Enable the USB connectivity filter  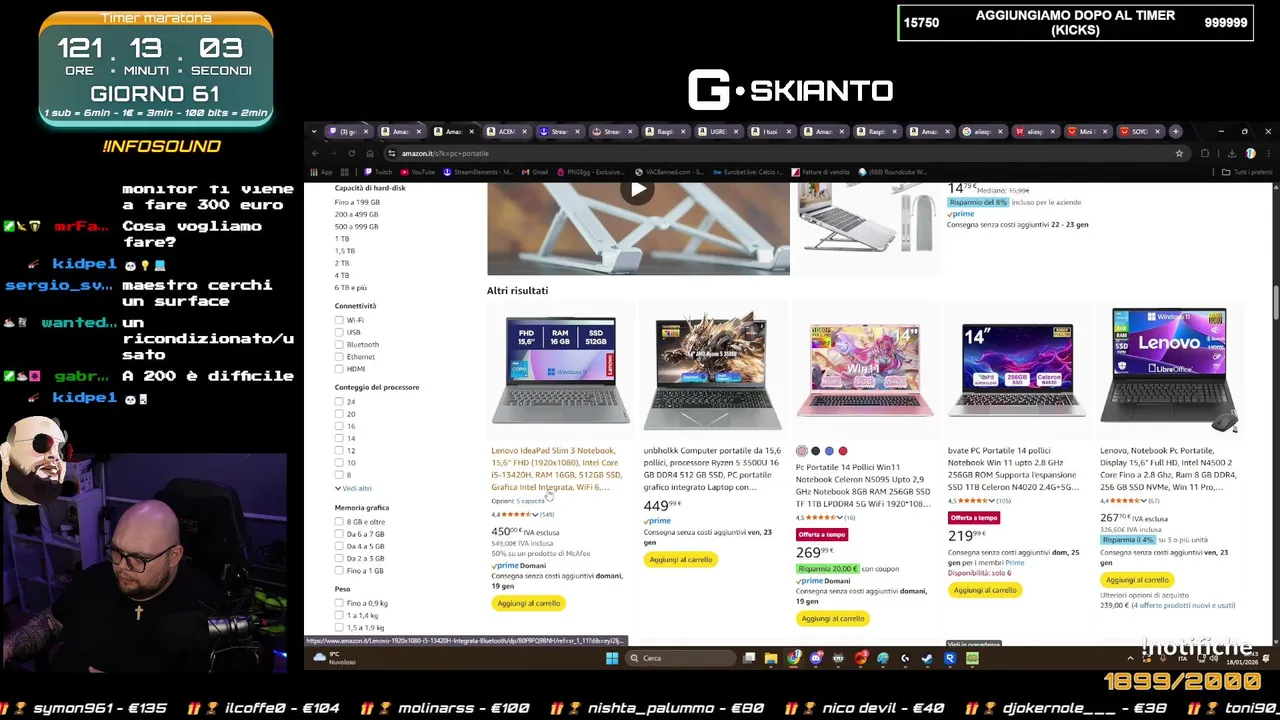click(x=339, y=332)
